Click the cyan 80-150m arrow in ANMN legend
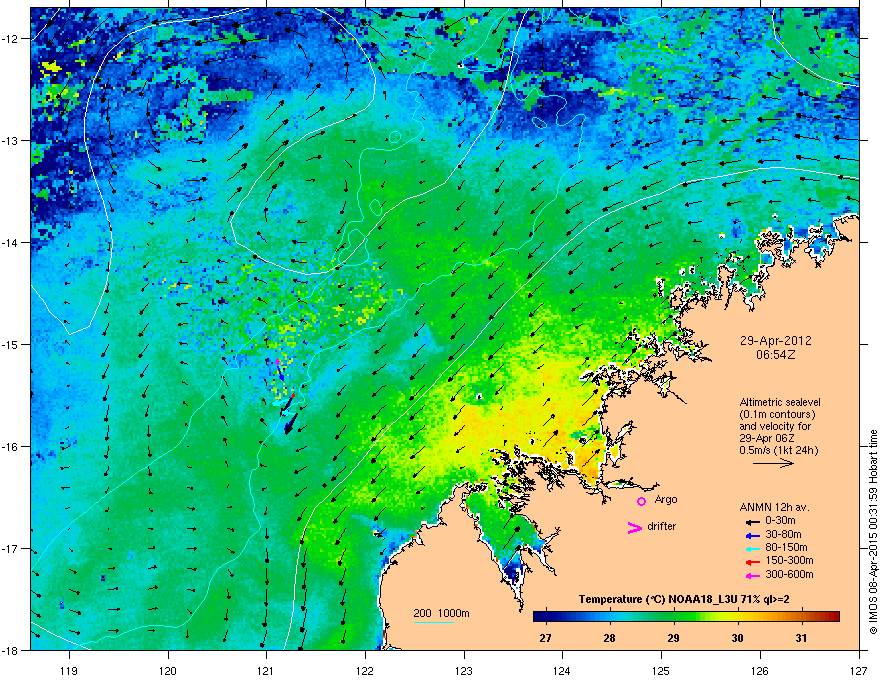Viewport: 880px width, 680px height. pyautogui.click(x=752, y=548)
